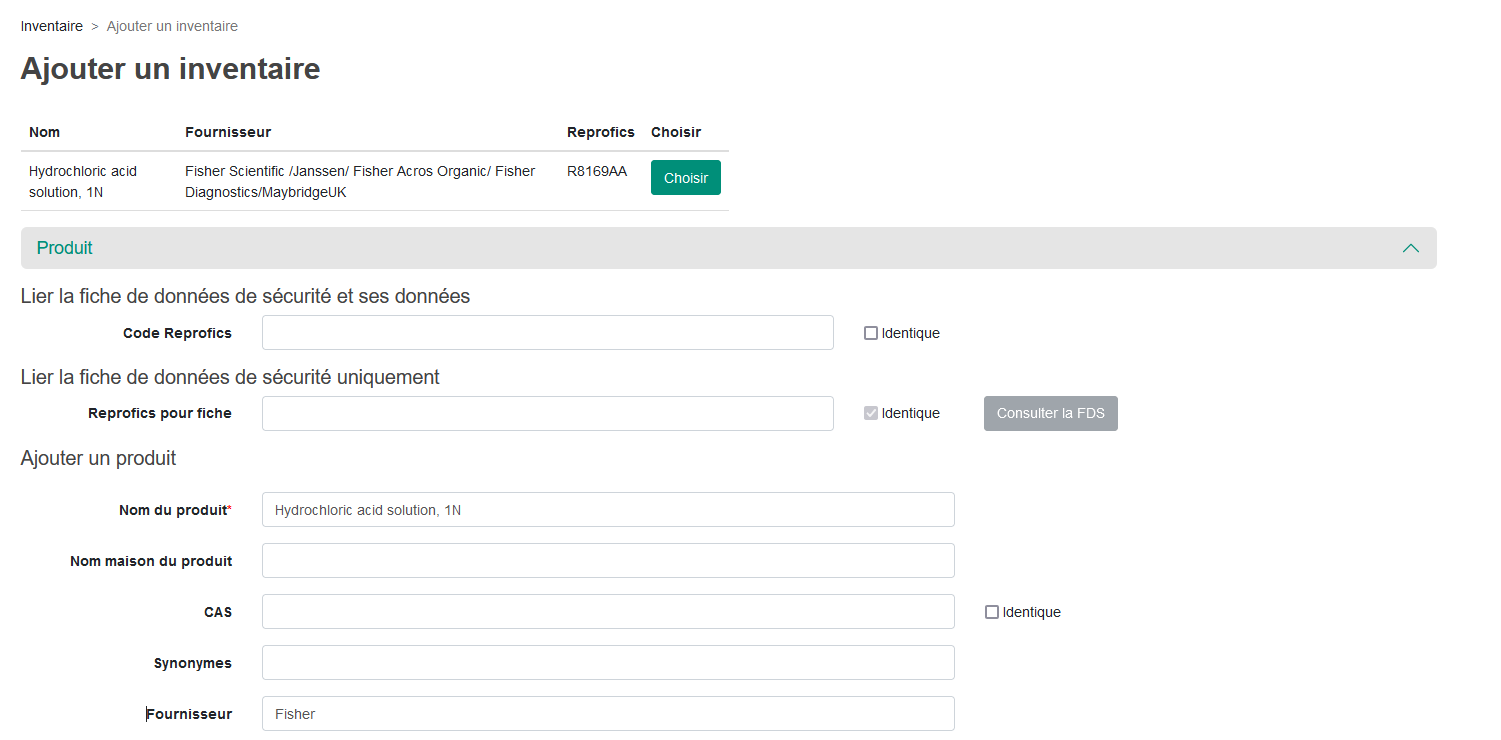Focus the Reprofics pour fiche field
The image size is (1501, 740).
pos(548,414)
